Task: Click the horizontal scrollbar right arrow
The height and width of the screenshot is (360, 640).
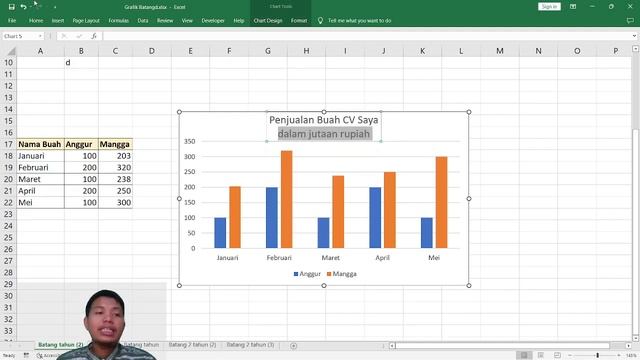Action: tap(628, 346)
